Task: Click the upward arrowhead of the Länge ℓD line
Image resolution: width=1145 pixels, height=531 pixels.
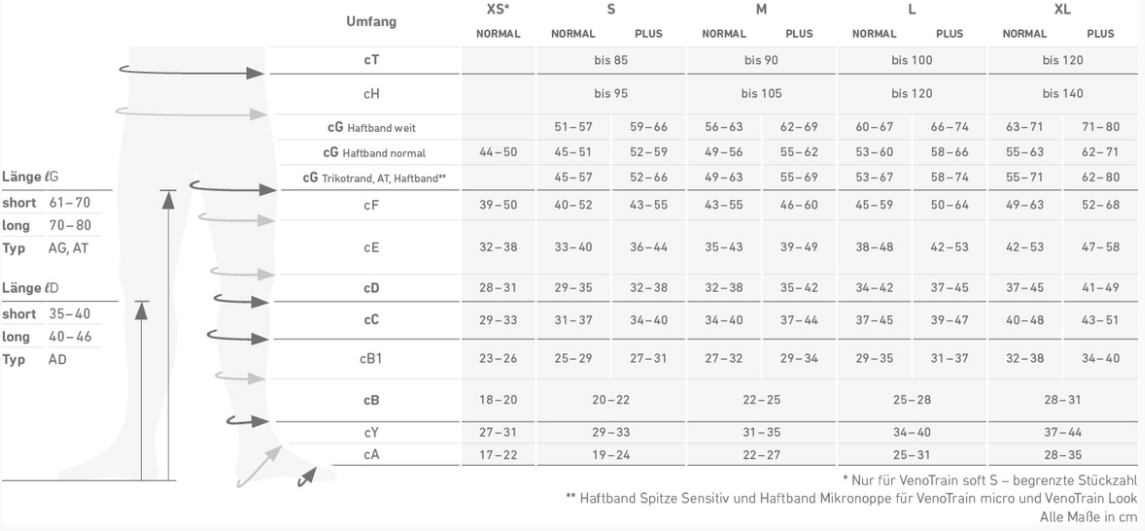Action: coord(143,309)
